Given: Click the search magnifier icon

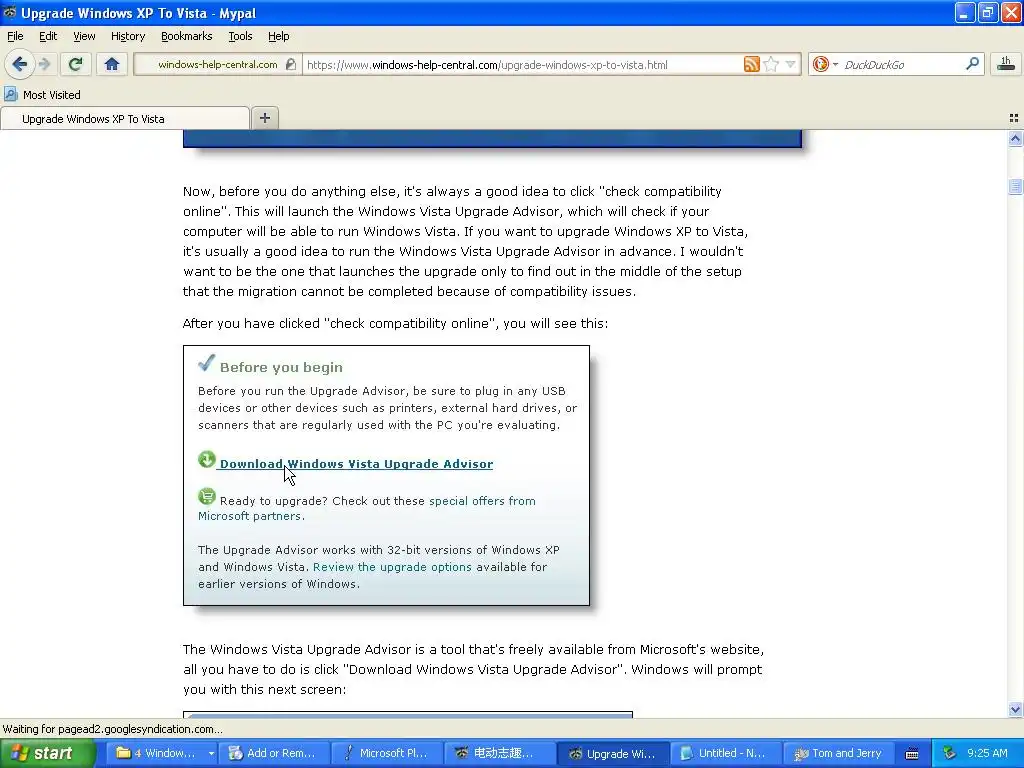Looking at the screenshot, I should click(972, 64).
